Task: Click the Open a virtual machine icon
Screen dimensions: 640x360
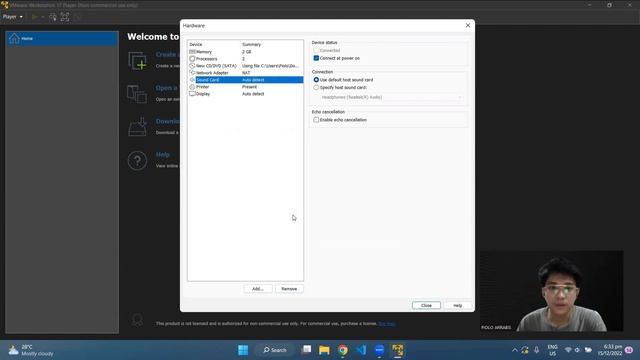Action: click(x=138, y=94)
